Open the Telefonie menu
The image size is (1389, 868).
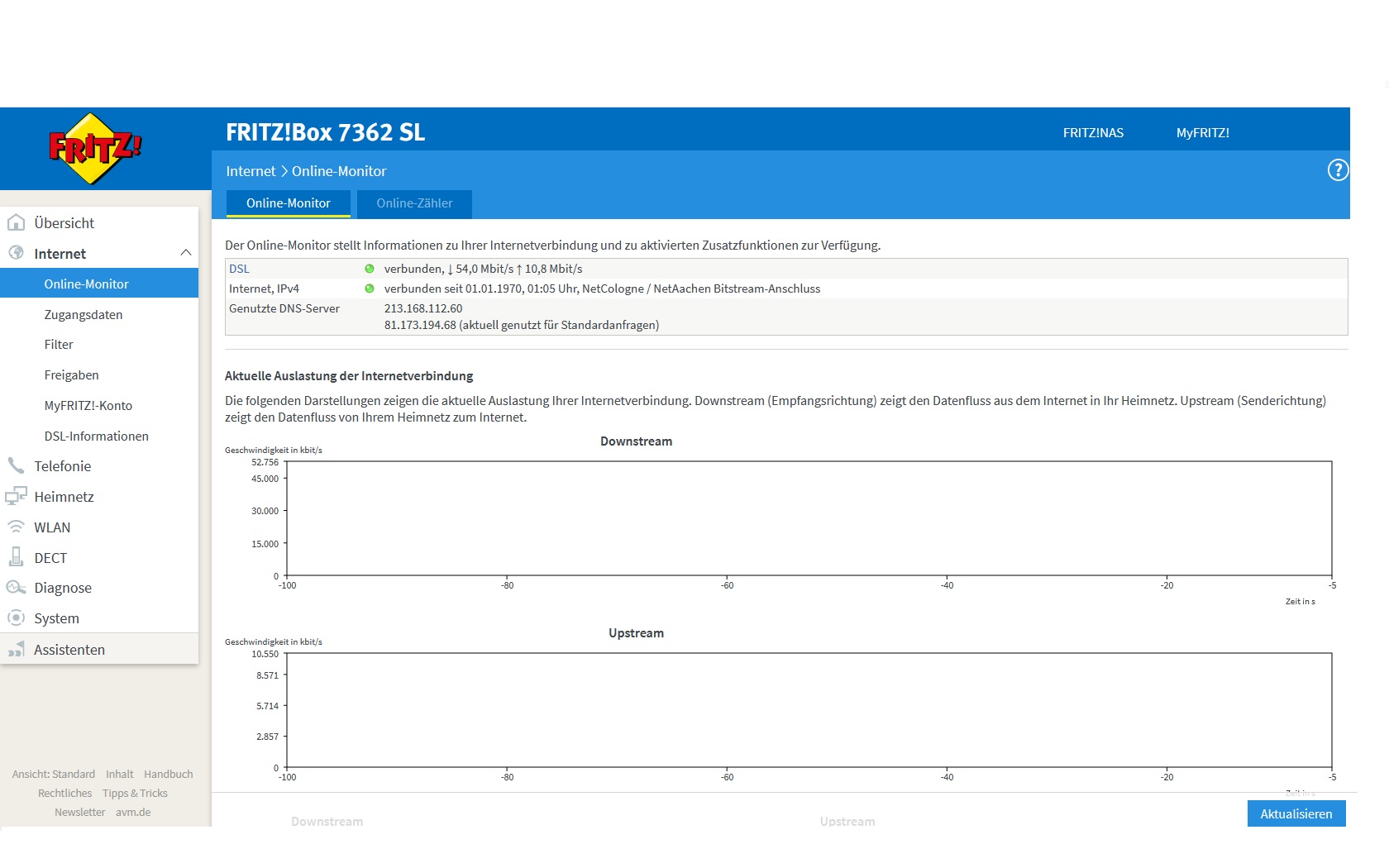coord(63,466)
